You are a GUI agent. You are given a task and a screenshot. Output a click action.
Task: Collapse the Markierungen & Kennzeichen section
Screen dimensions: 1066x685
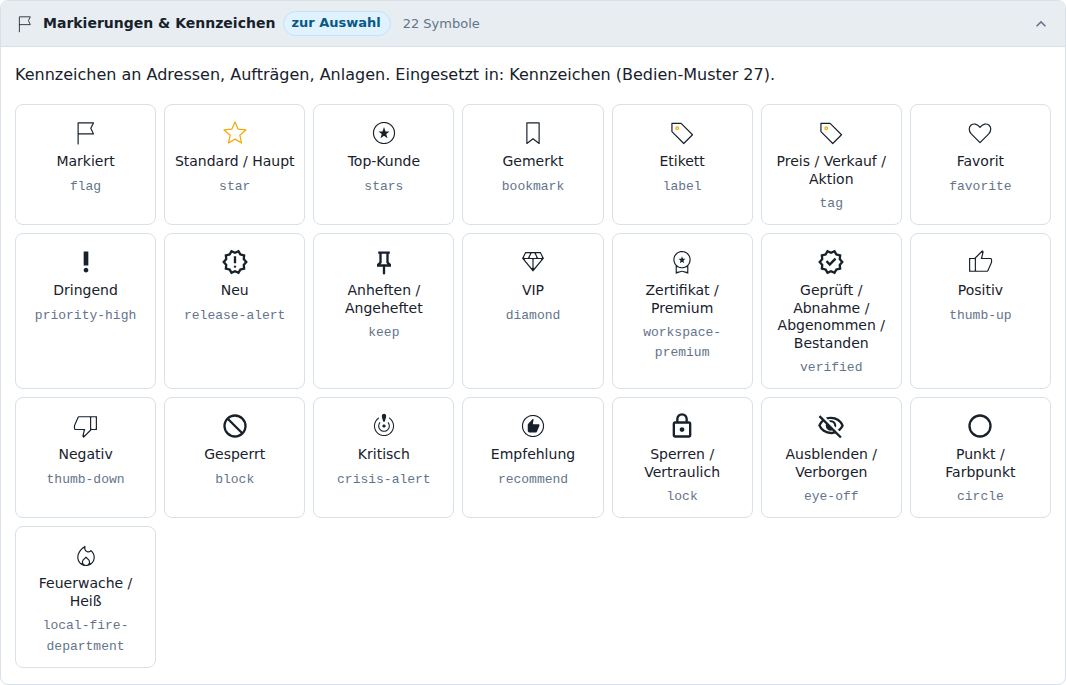tap(1041, 24)
